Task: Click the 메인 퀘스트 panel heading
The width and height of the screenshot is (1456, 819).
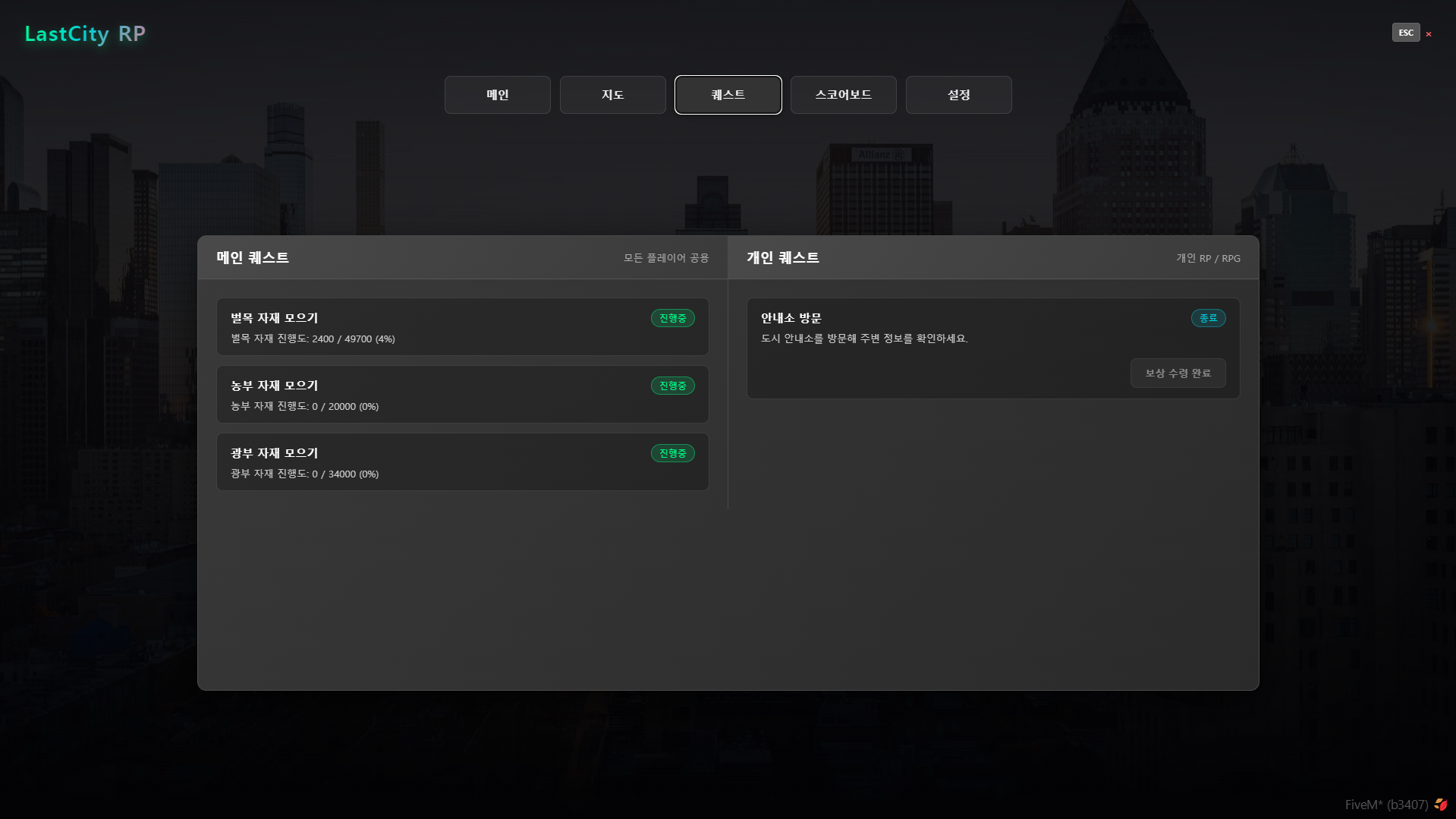Action: [253, 258]
